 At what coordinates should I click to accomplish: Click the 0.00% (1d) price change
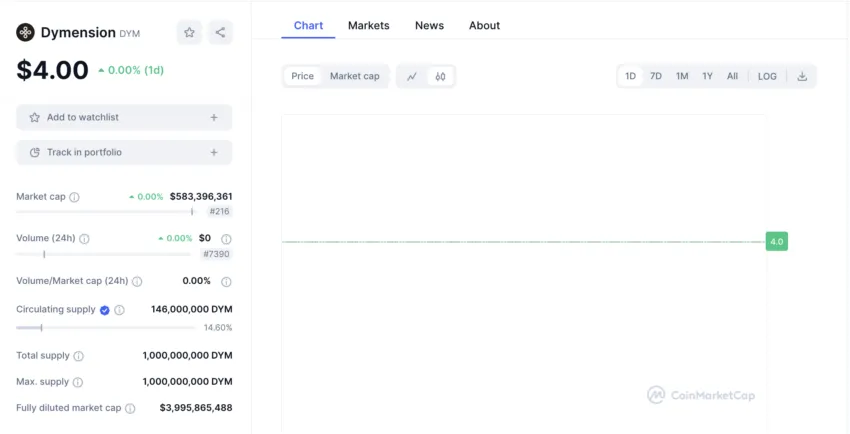(x=131, y=70)
